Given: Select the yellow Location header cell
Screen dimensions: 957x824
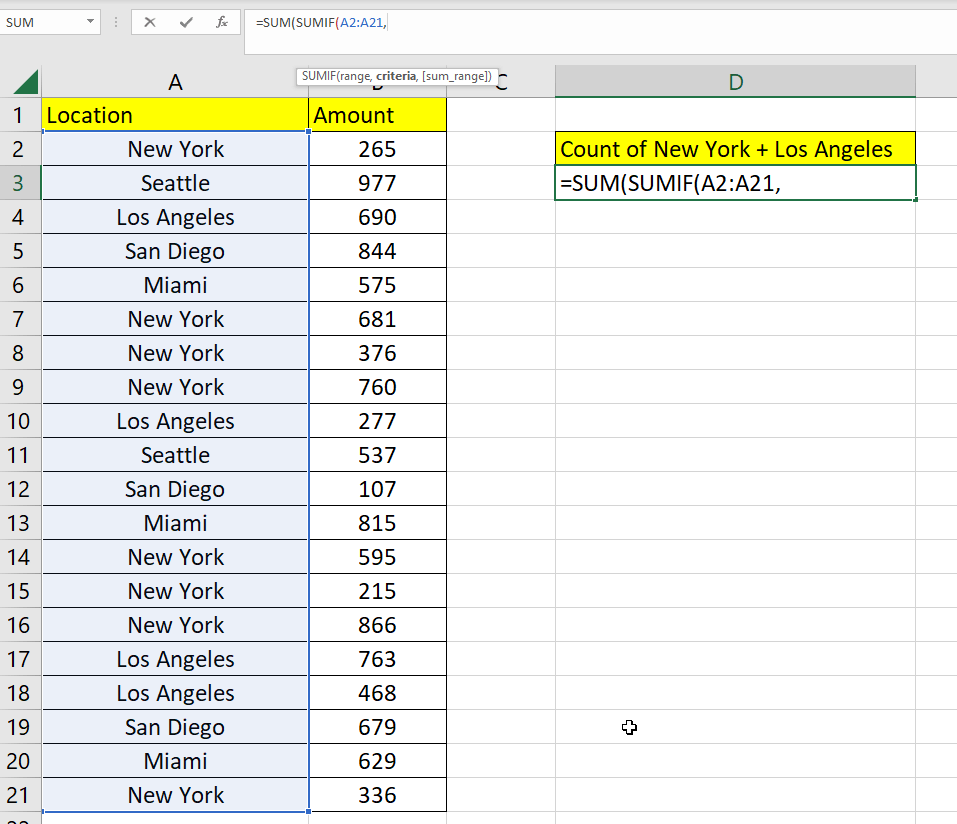Looking at the screenshot, I should point(175,114).
